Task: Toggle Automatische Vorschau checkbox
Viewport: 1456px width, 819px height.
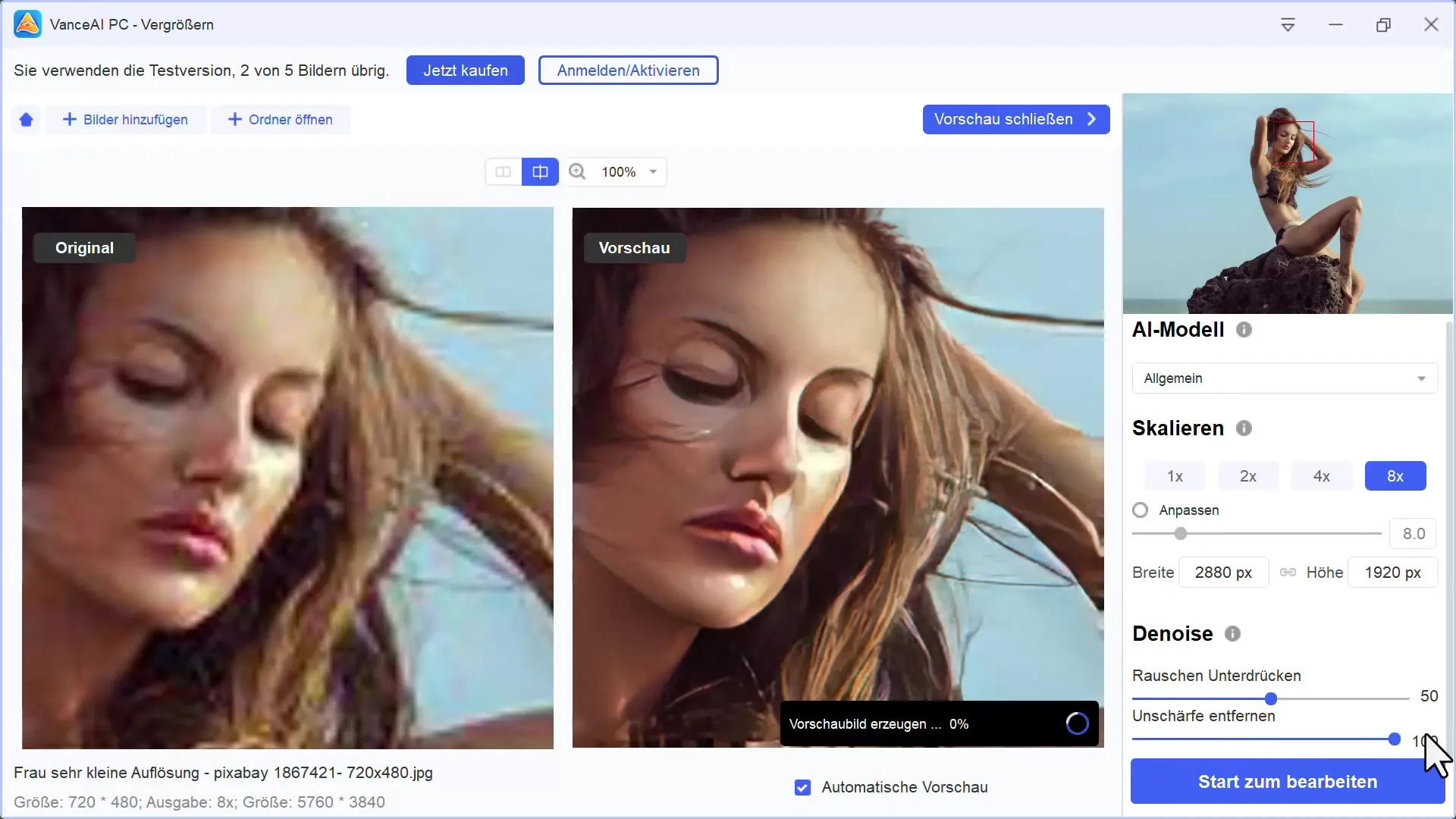Action: 802,788
